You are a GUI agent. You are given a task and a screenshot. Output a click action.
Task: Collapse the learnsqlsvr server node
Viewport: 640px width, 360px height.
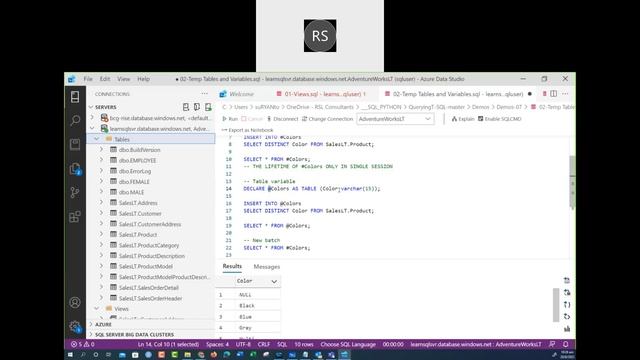click(92, 128)
